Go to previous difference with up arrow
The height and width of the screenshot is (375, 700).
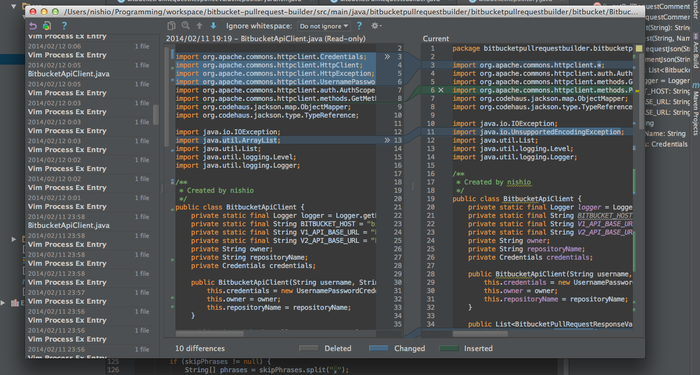click(x=200, y=26)
